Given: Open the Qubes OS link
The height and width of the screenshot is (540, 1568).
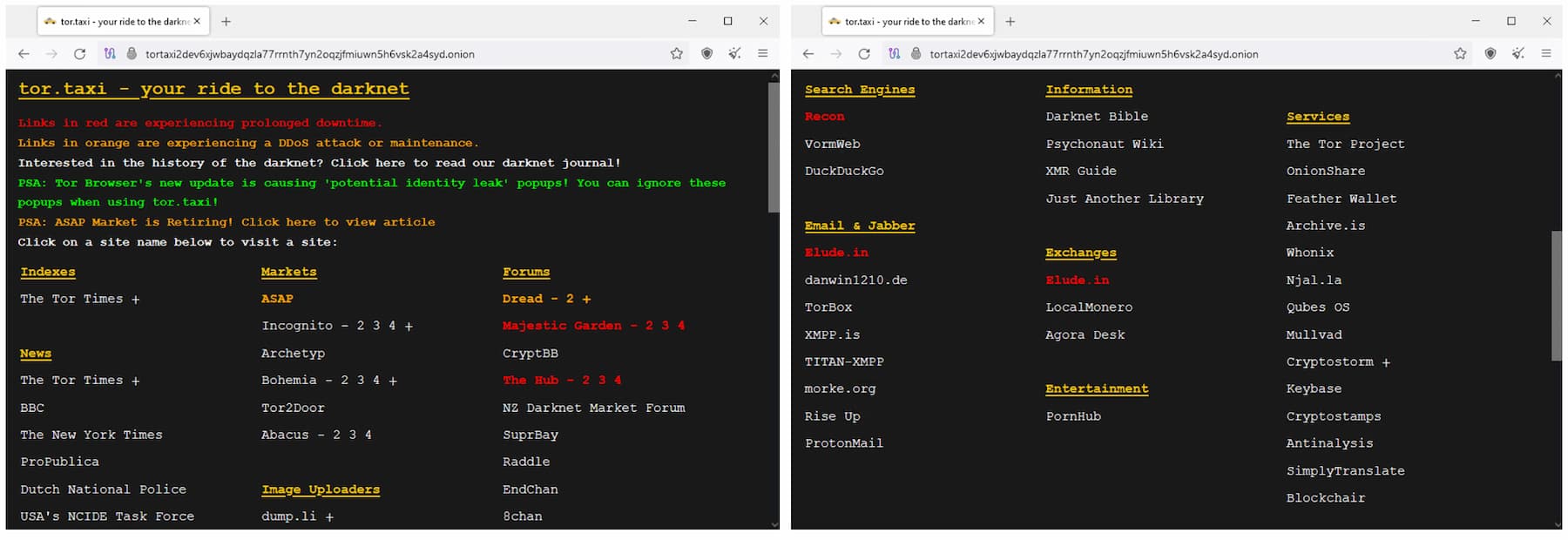Looking at the screenshot, I should 1318,307.
